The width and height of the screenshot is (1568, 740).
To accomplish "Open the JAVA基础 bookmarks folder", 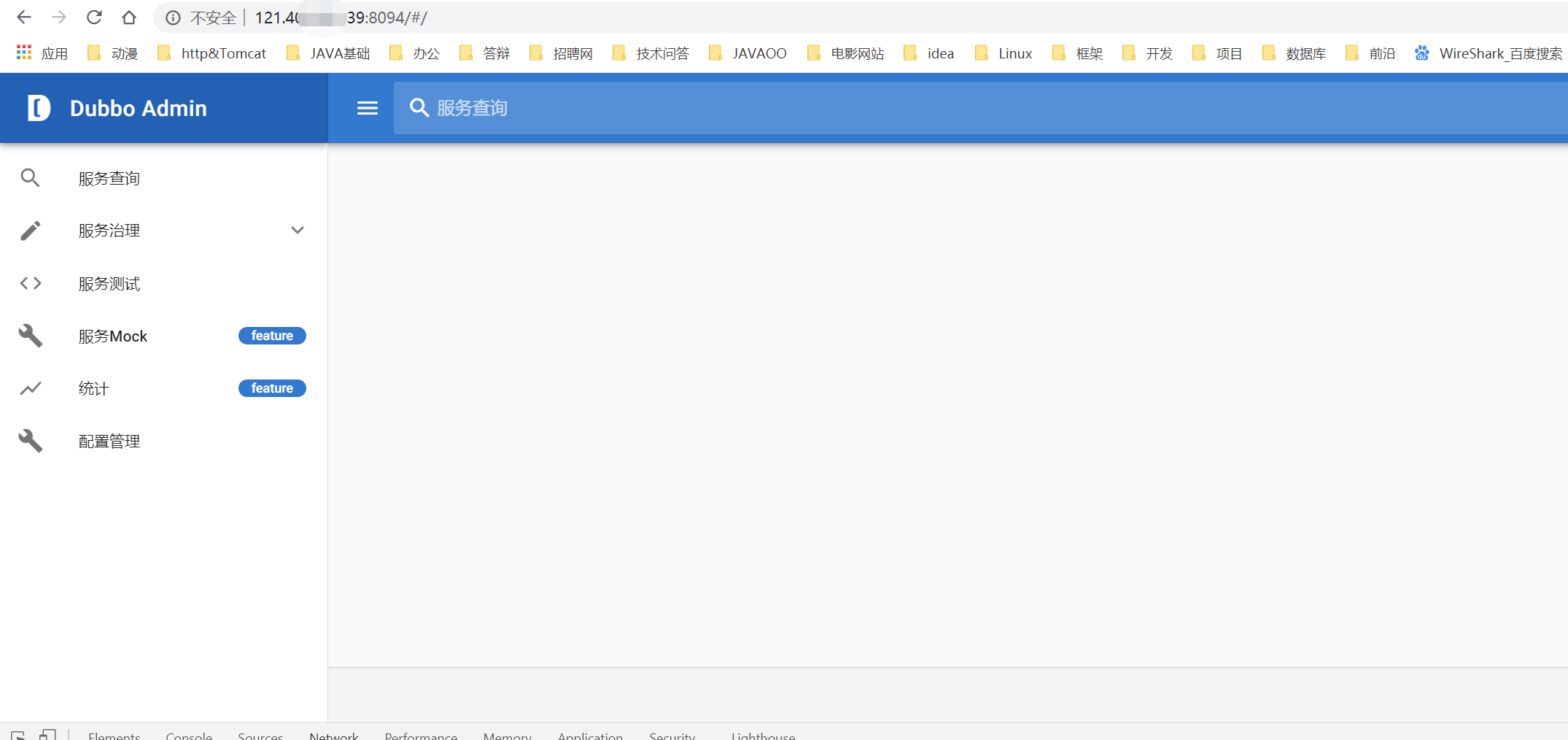I will [329, 53].
